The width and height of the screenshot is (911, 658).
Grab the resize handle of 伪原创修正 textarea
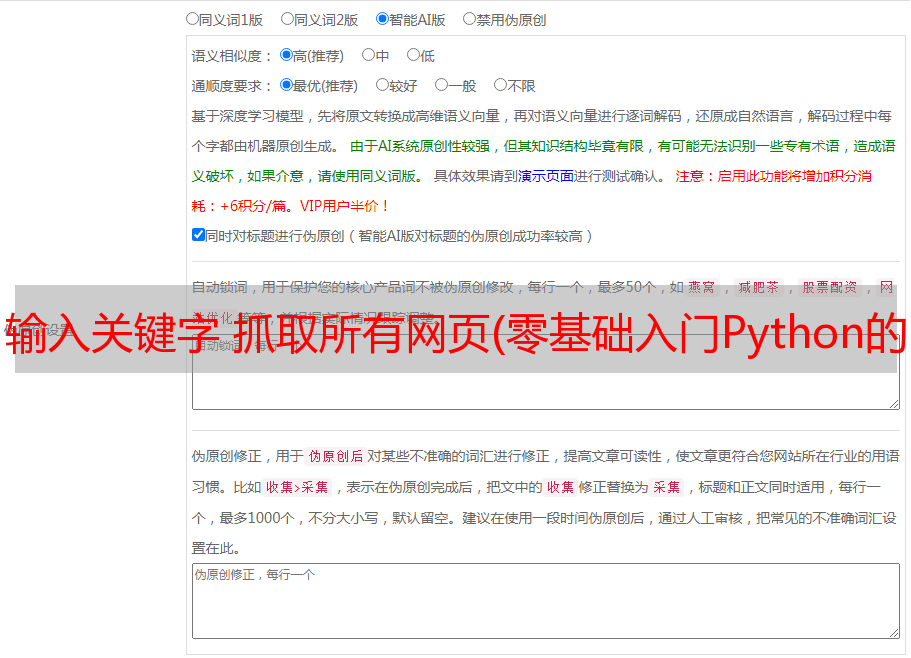894,633
